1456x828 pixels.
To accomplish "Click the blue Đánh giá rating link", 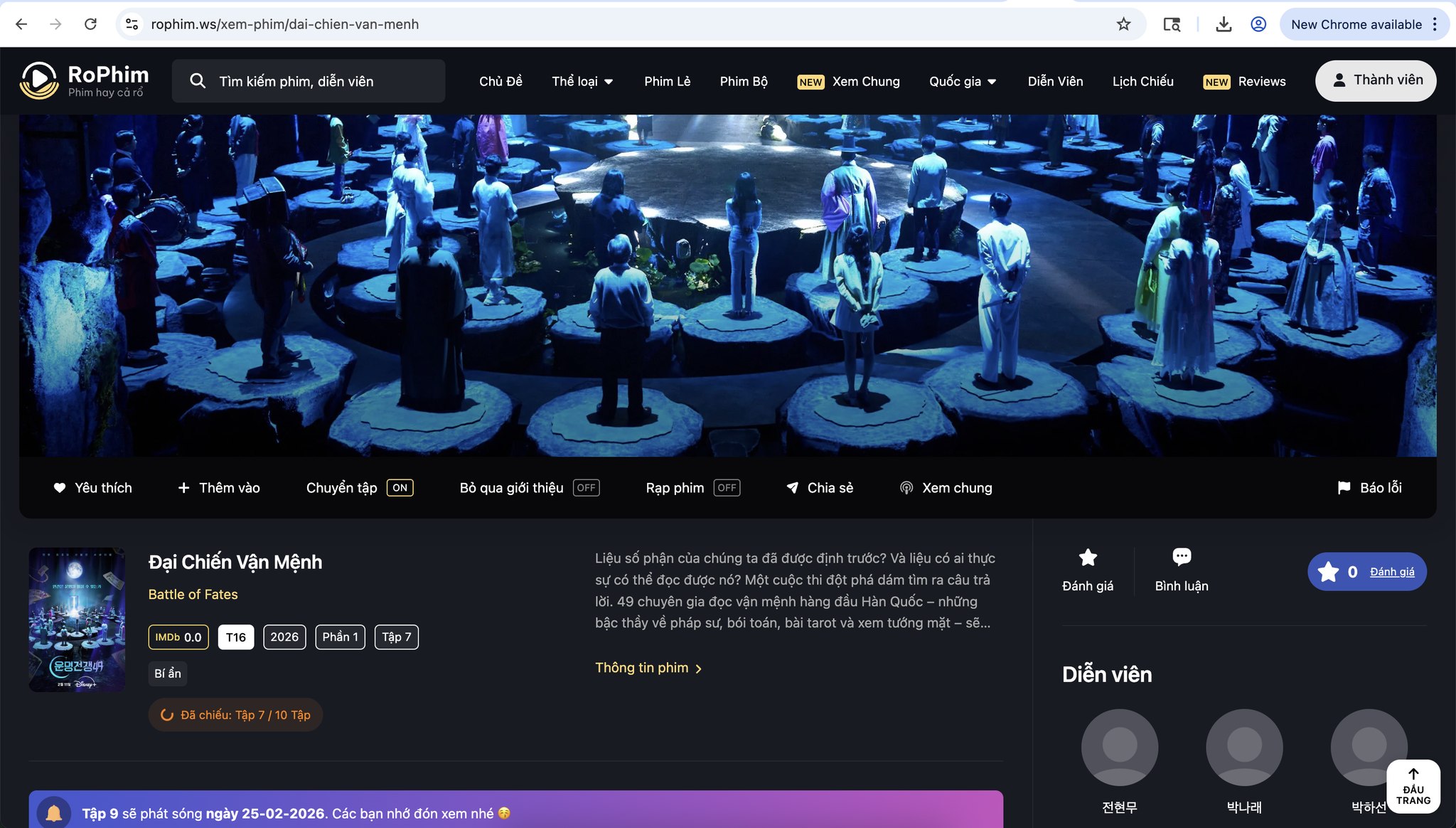I will [x=1392, y=571].
